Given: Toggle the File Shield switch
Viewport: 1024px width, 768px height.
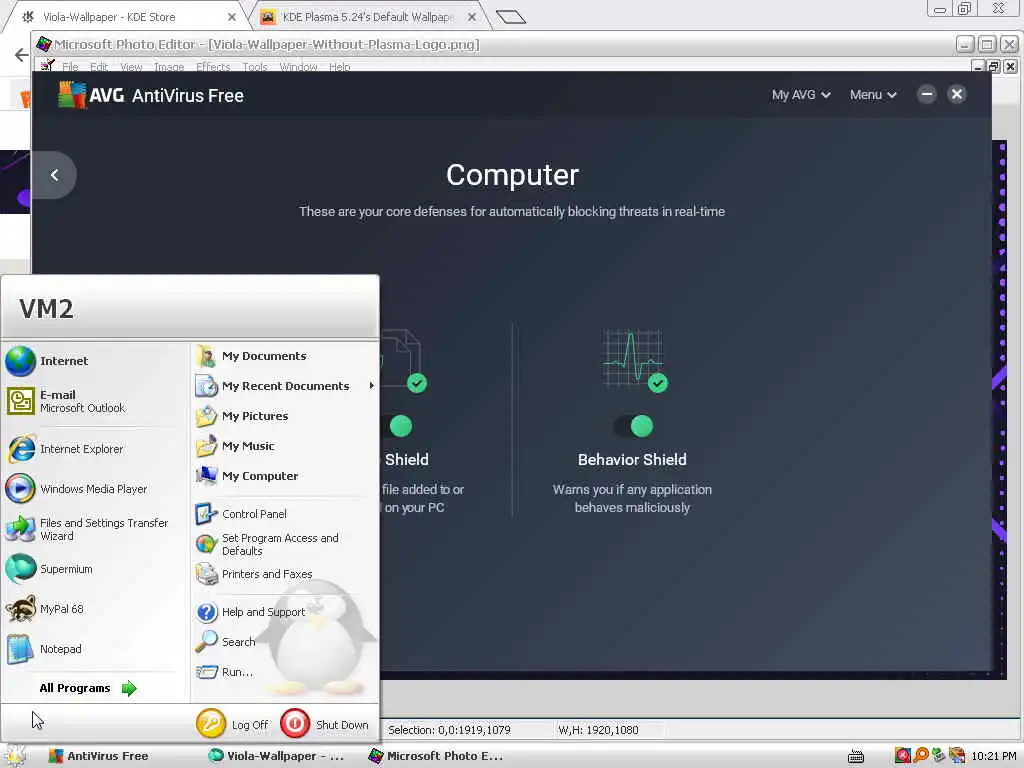Looking at the screenshot, I should pyautogui.click(x=396, y=426).
